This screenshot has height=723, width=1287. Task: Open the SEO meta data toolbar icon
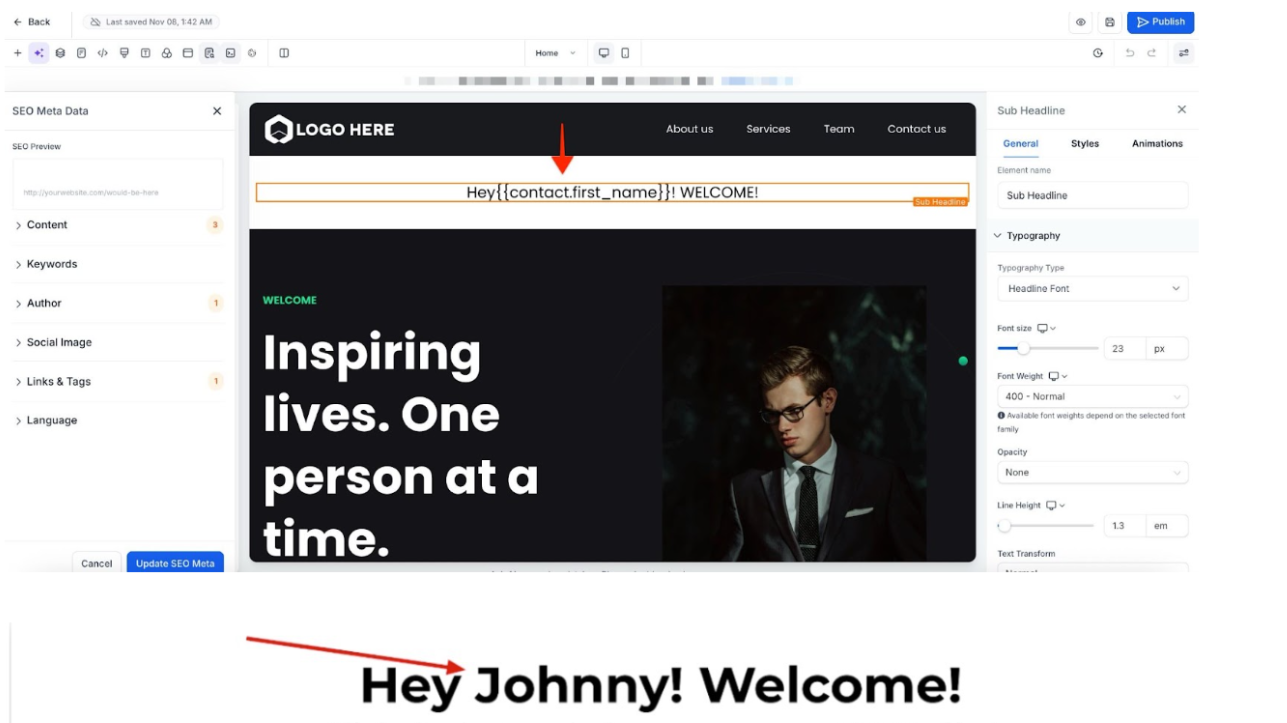pos(209,53)
